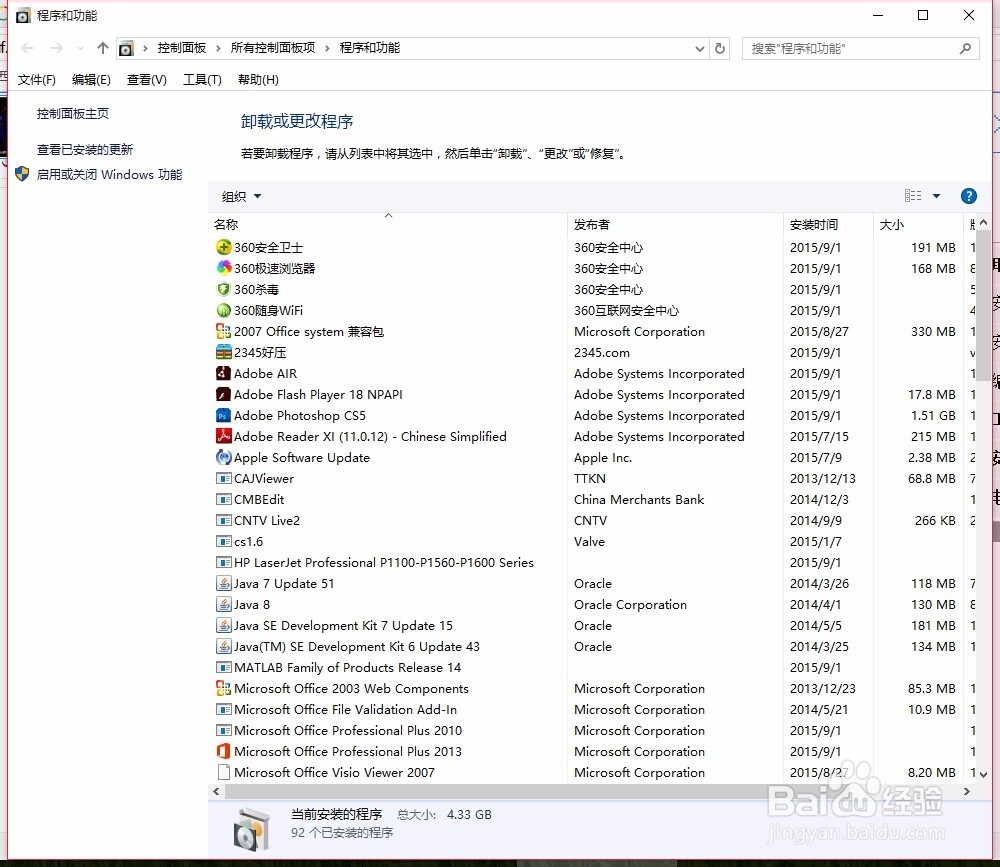Click the CAJViewer icon
The height and width of the screenshot is (867, 1000).
(x=223, y=478)
